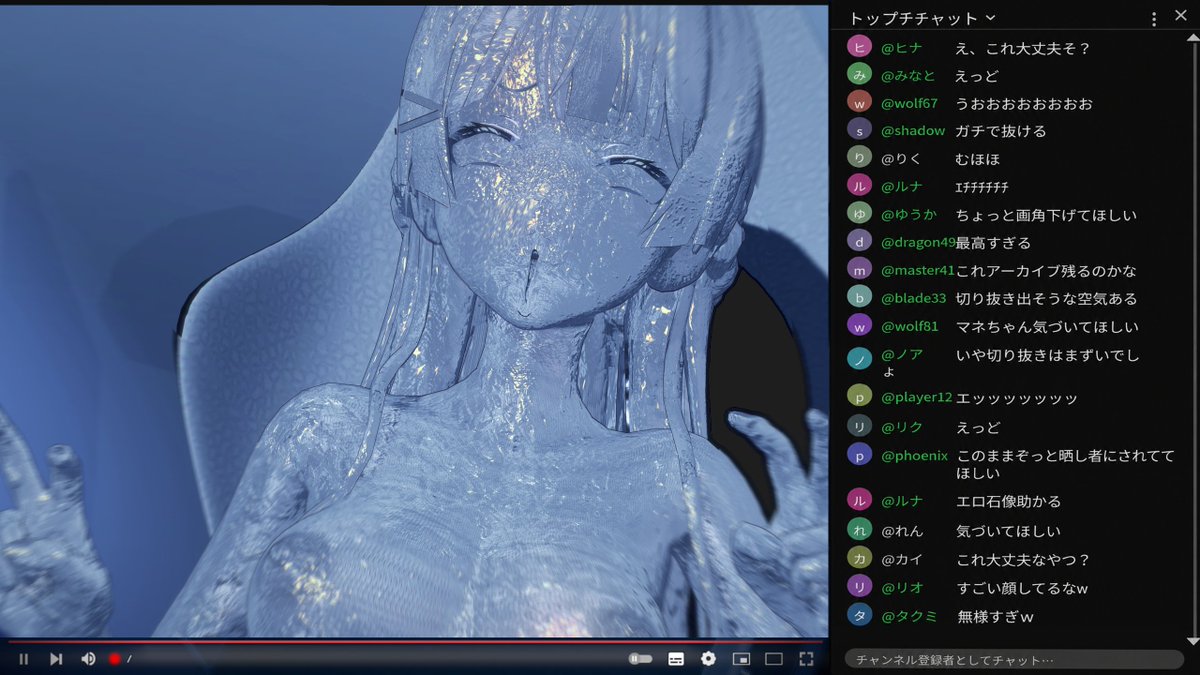Select the @ゆうか username in chat
Screen dimensions: 1200x675
(908, 214)
